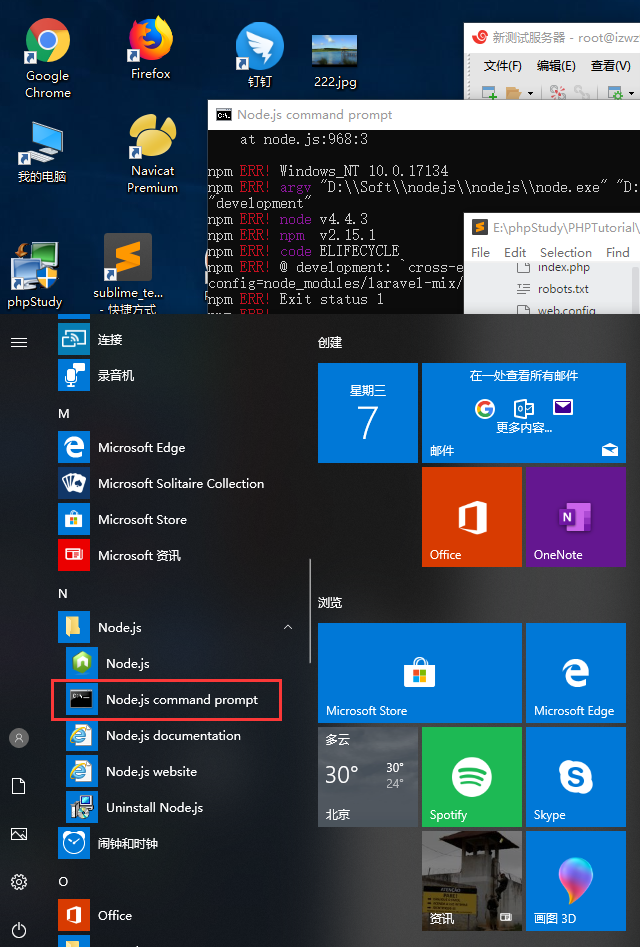Image resolution: width=640 pixels, height=947 pixels.
Task: Jump via letter M group header
Action: (63, 414)
